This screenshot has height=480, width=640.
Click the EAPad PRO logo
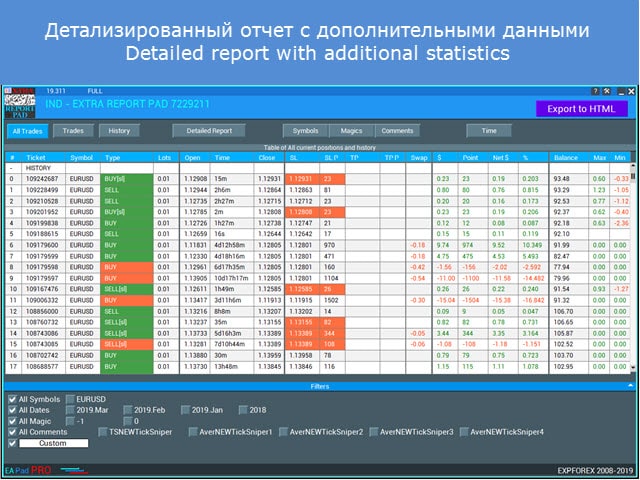click(28, 468)
